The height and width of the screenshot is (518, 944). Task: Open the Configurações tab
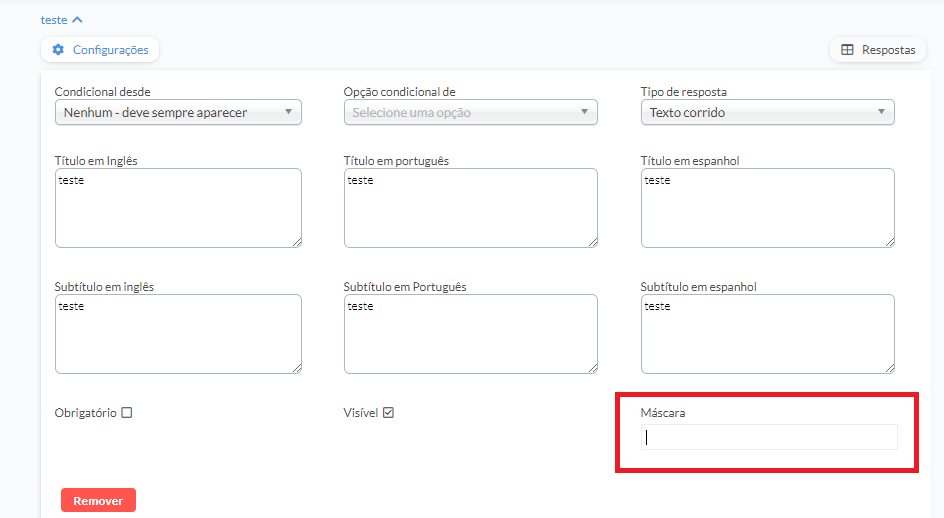click(x=100, y=49)
